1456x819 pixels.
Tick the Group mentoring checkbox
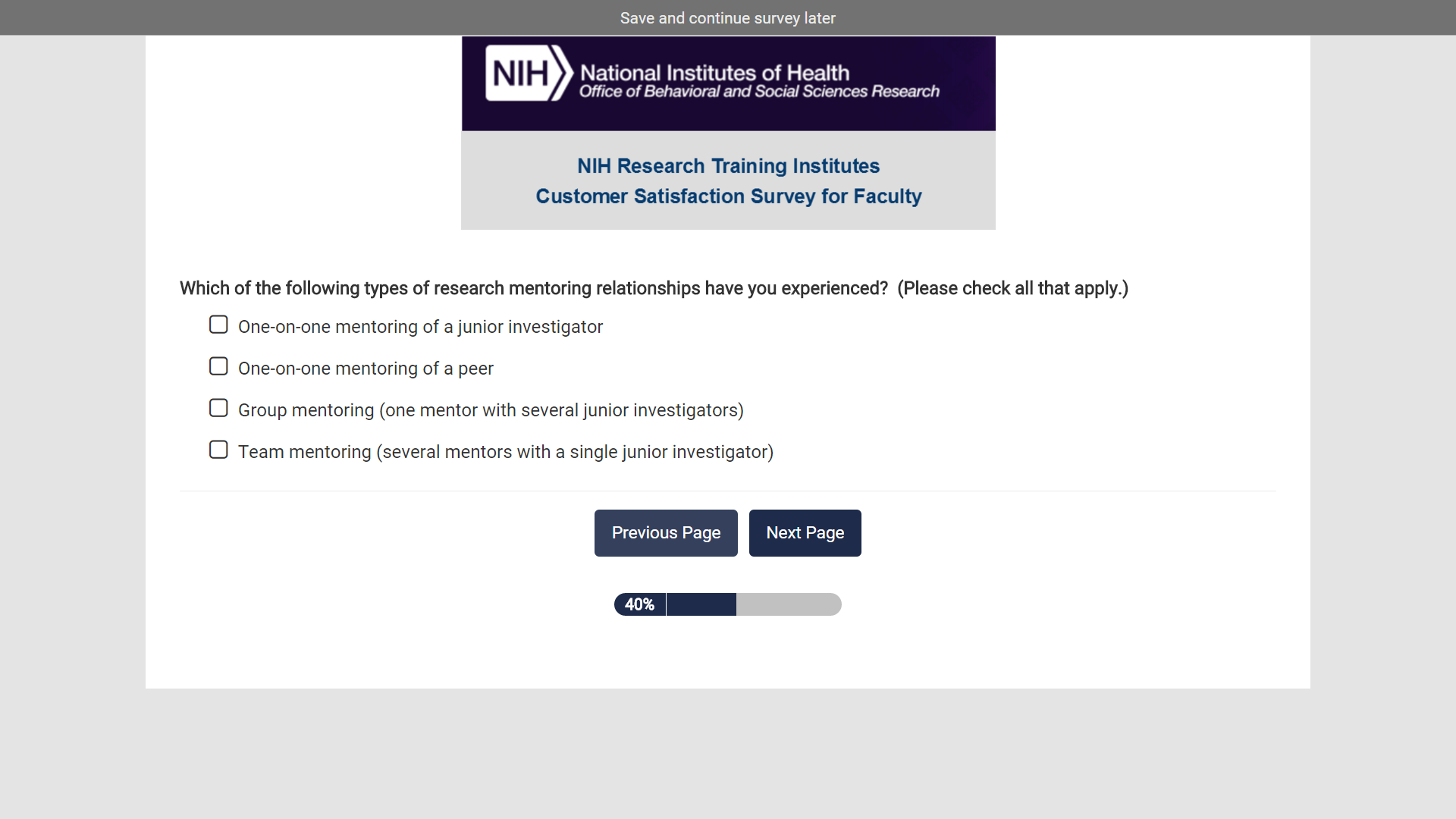(x=218, y=409)
